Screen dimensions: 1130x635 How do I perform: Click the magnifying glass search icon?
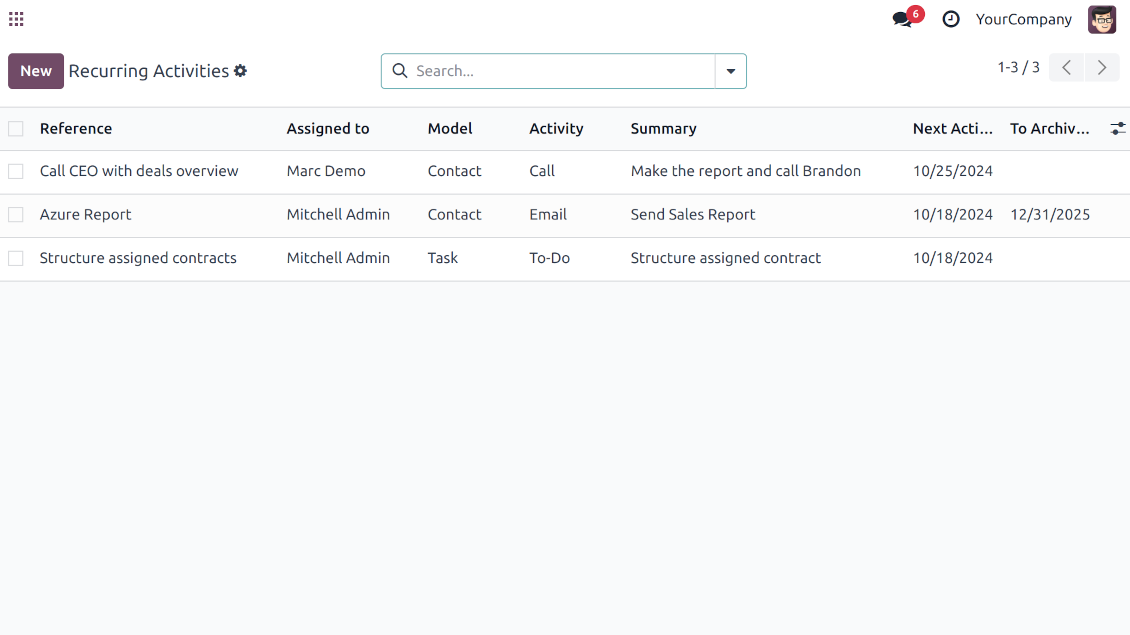coord(400,71)
